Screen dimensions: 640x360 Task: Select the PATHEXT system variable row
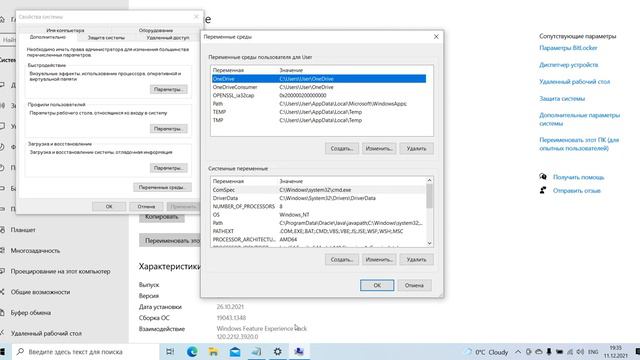[318, 231]
